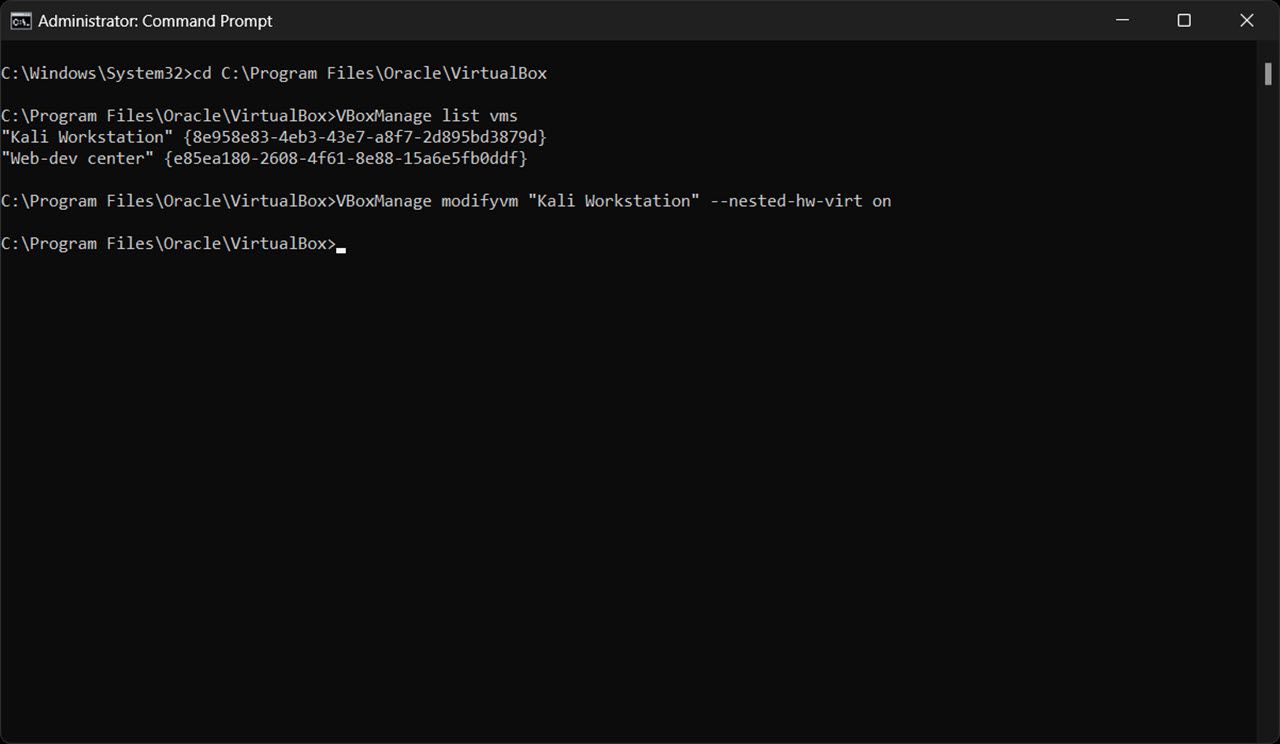This screenshot has height=744, width=1280.
Task: Click the Web-dev center VM name
Action: [78, 158]
